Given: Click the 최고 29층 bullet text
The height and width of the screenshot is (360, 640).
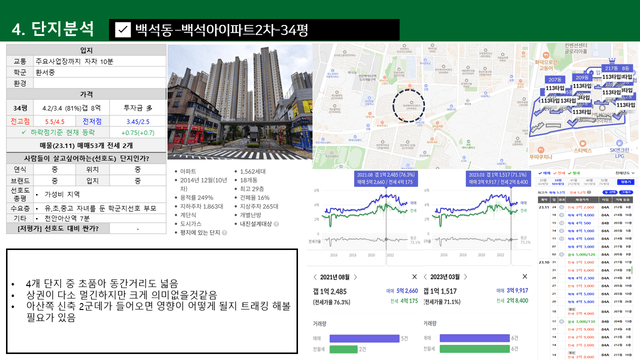Looking at the screenshot, I should click(252, 189).
